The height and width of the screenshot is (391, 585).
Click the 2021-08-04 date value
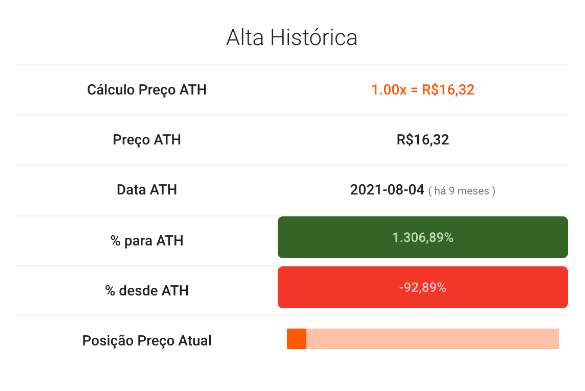387,190
